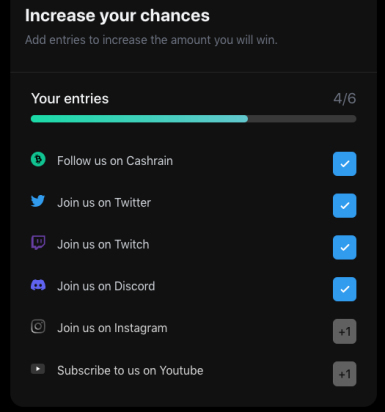Select the Join us on Twitch entry
The width and height of the screenshot is (385, 412).
103,244
